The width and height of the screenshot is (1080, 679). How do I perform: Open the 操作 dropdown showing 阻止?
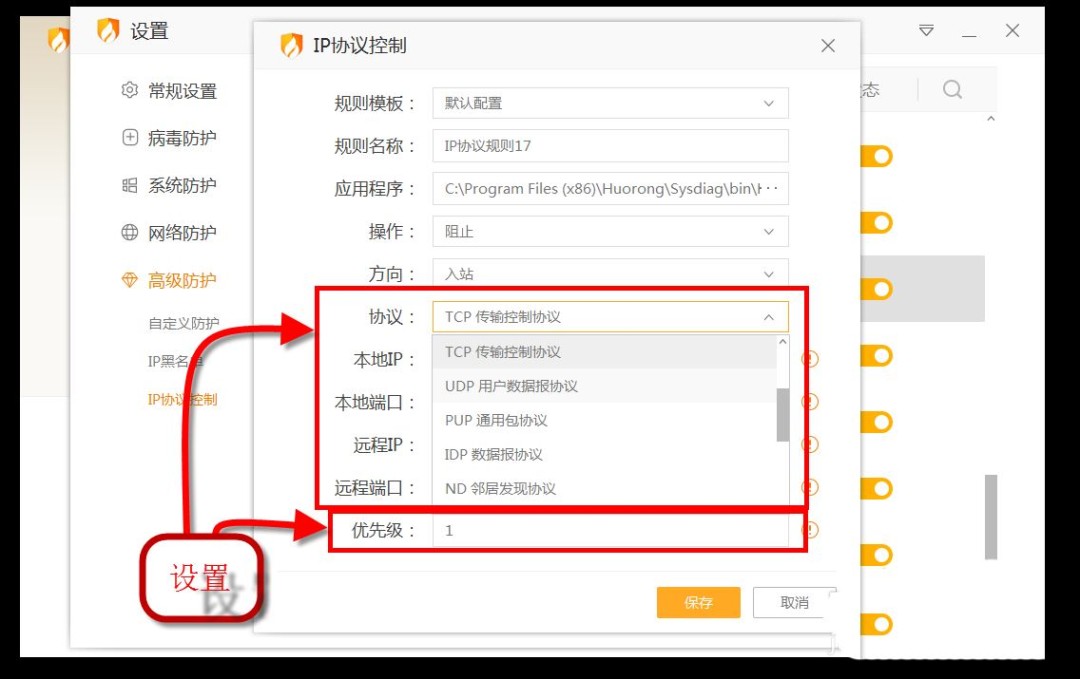coord(610,231)
